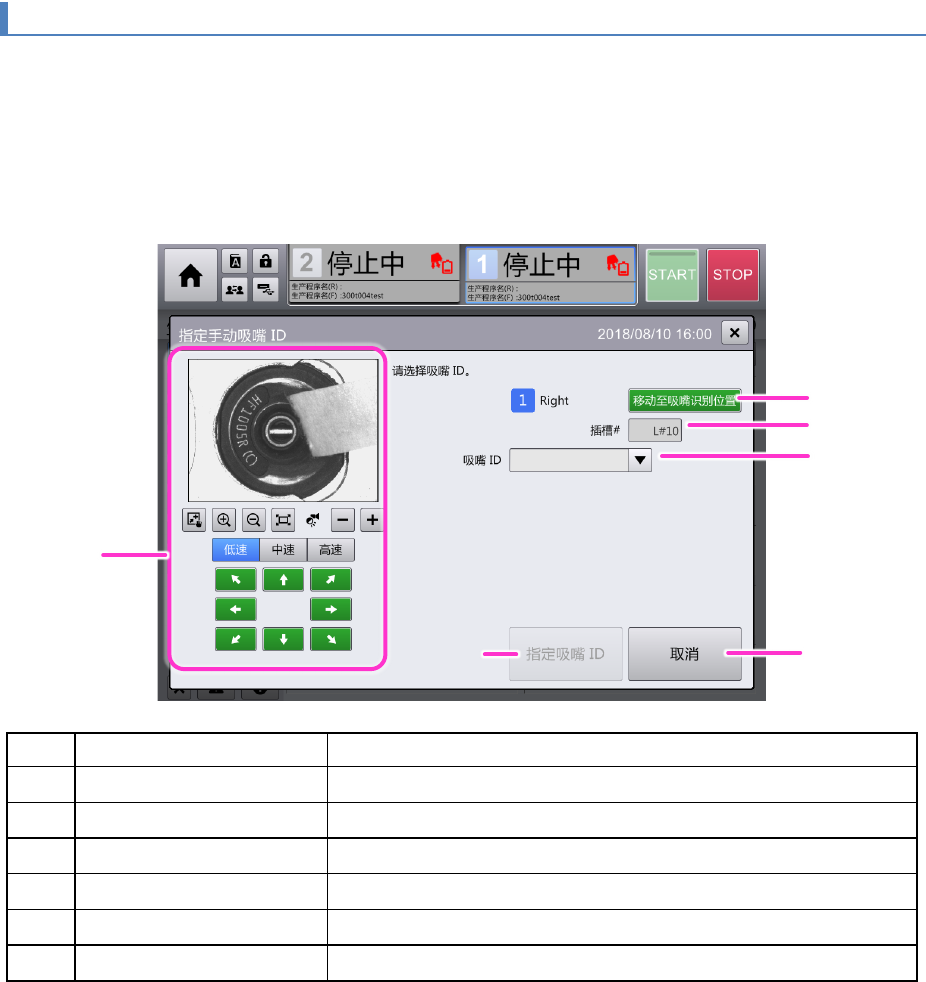926x982 pixels.
Task: Click 移动至吸嘴识别位置 button
Action: 684,401
